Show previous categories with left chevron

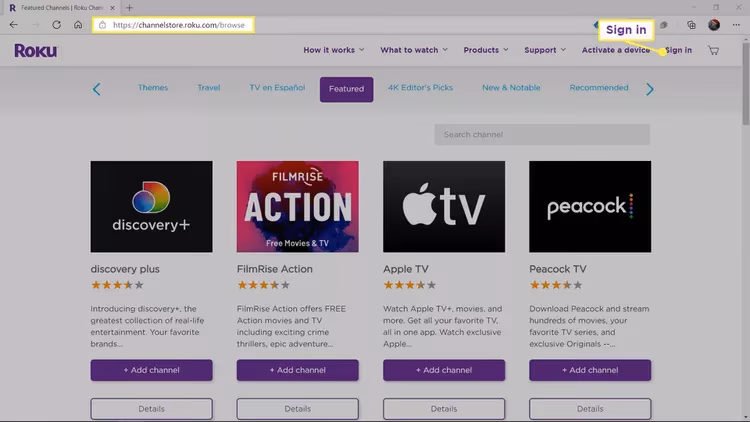tap(97, 89)
